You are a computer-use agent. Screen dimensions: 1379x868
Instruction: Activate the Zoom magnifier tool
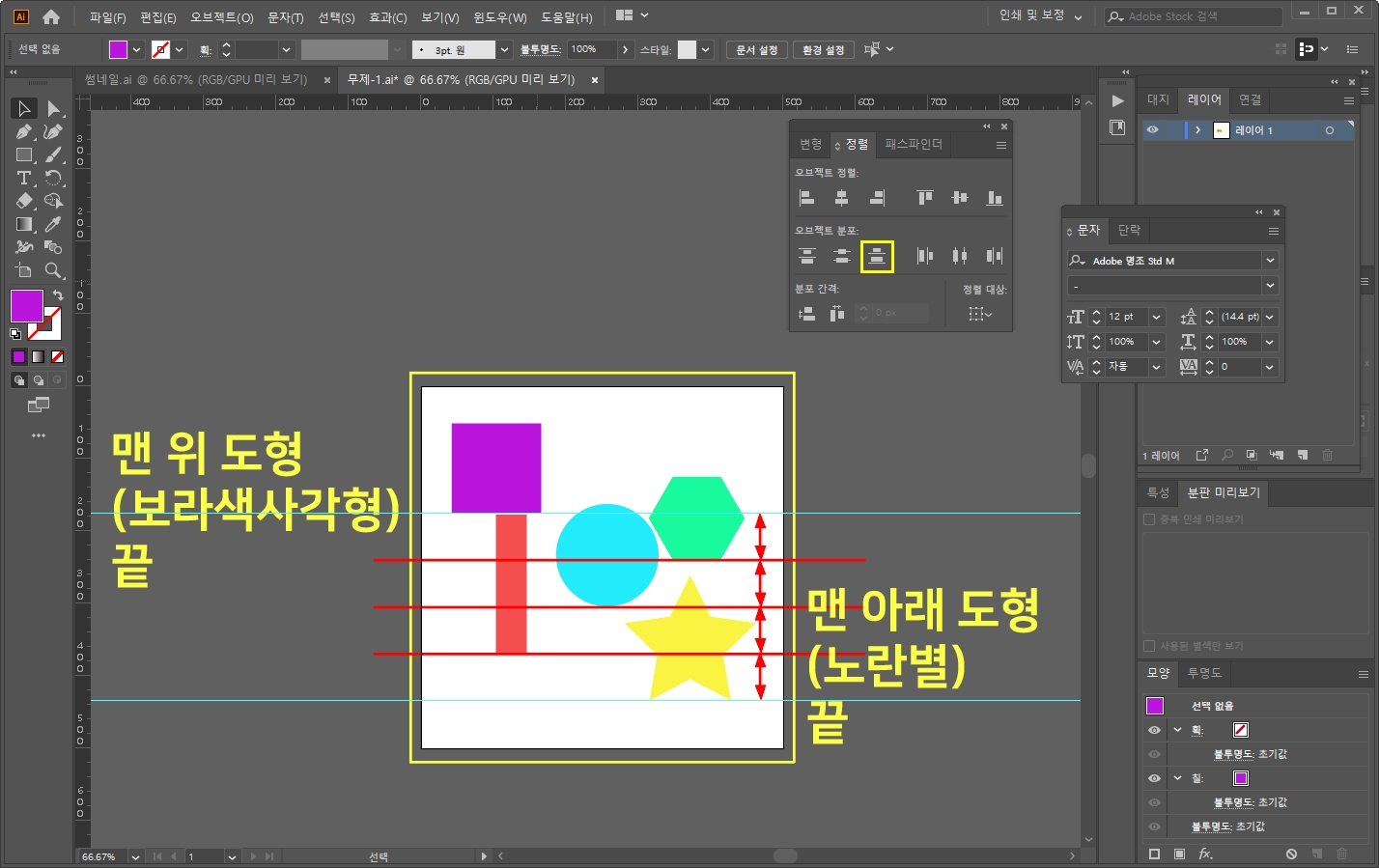coord(54,270)
